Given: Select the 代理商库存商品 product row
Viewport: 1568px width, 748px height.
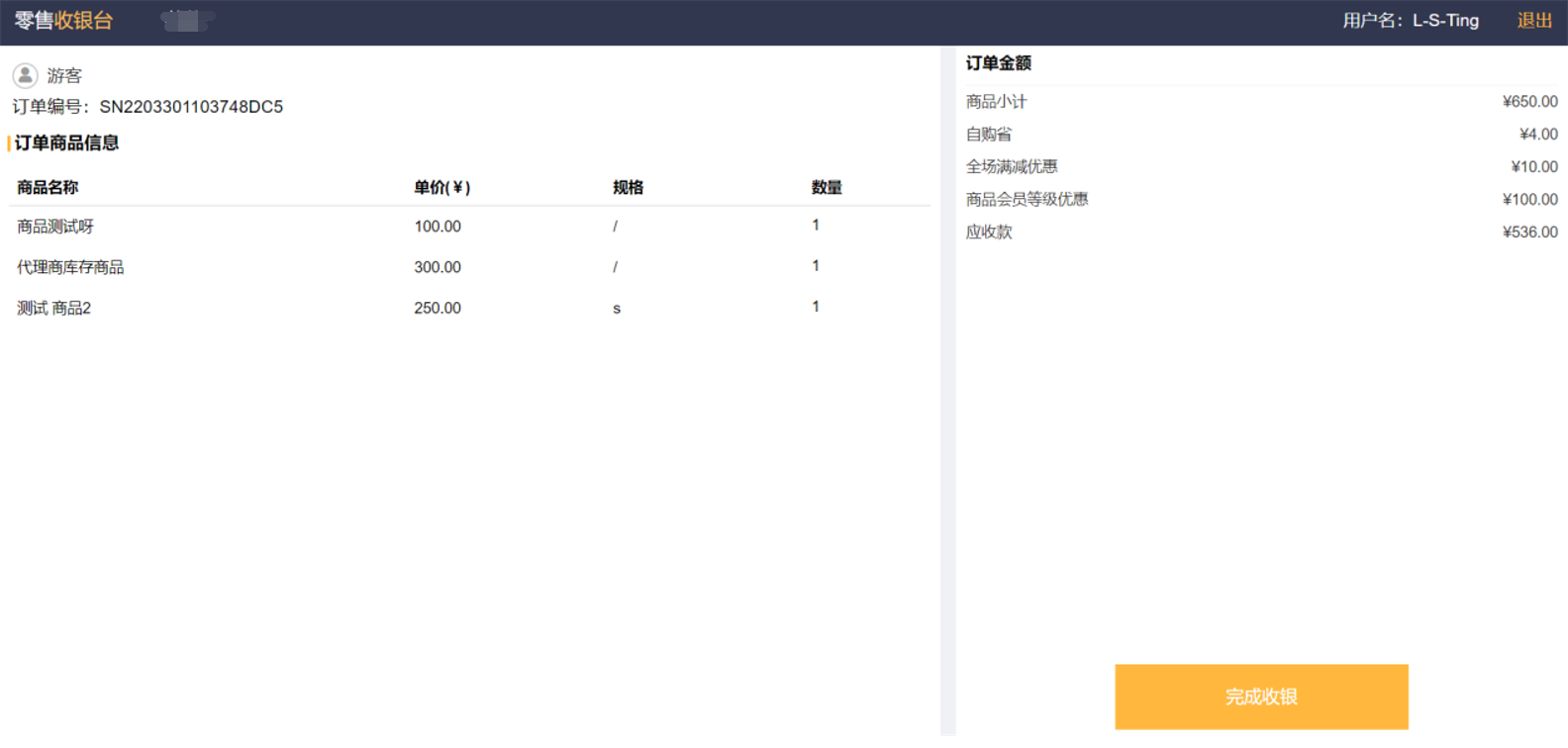Looking at the screenshot, I should tap(70, 267).
